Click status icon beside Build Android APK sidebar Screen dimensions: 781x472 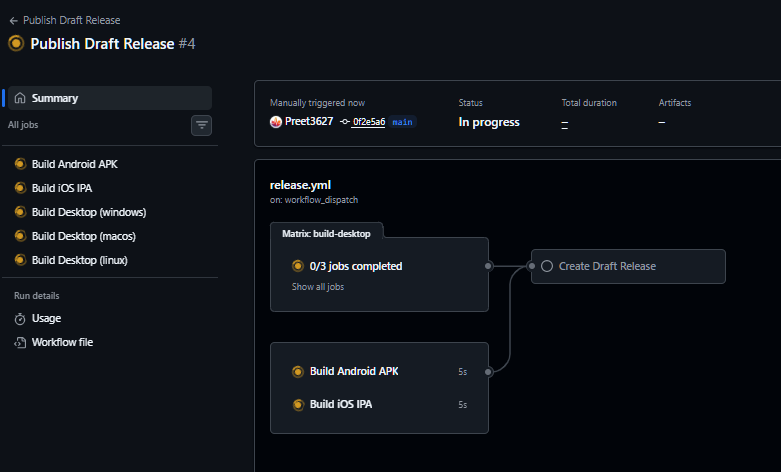20,164
